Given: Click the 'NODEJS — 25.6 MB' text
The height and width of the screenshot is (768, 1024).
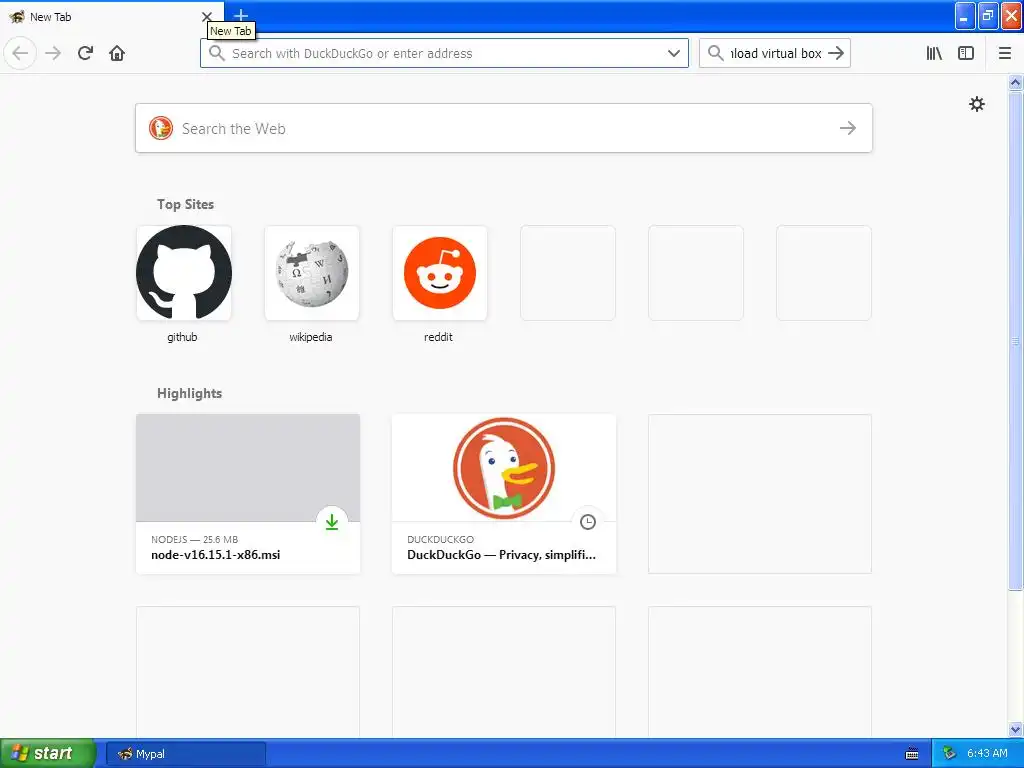Looking at the screenshot, I should (195, 539).
